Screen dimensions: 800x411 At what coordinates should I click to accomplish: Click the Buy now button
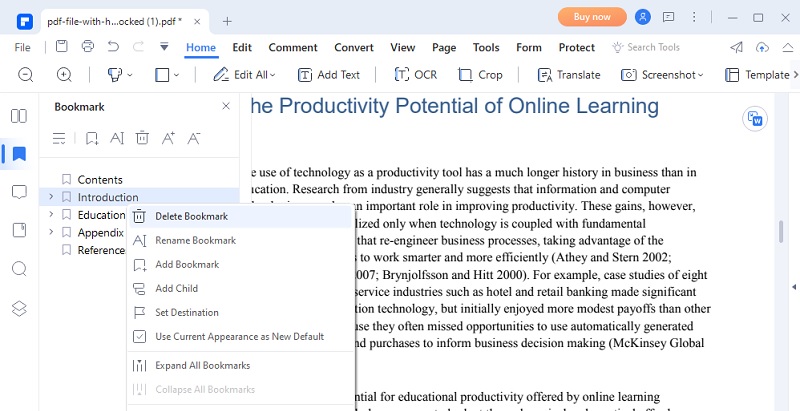592,17
